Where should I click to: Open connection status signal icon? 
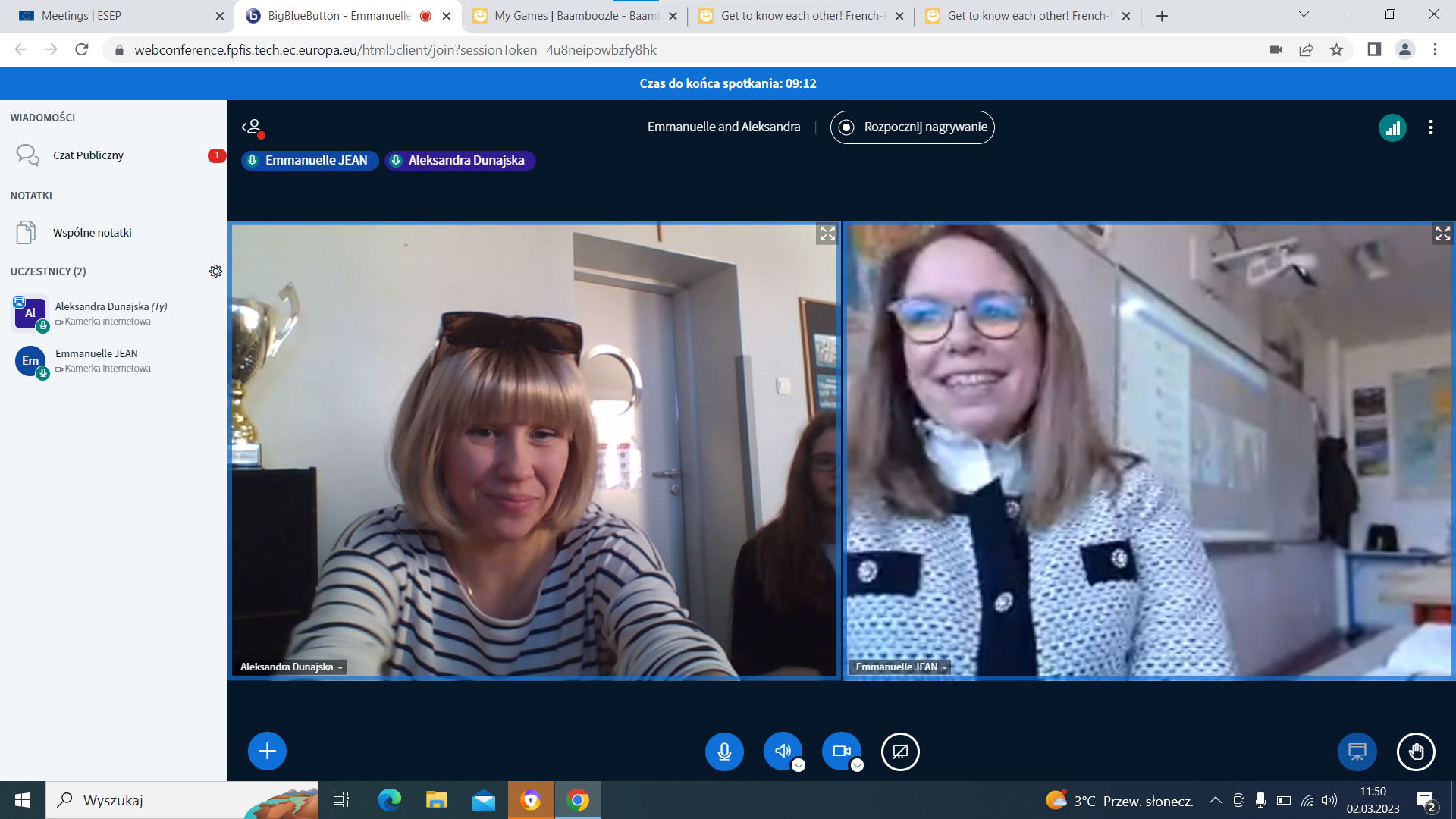(1392, 127)
